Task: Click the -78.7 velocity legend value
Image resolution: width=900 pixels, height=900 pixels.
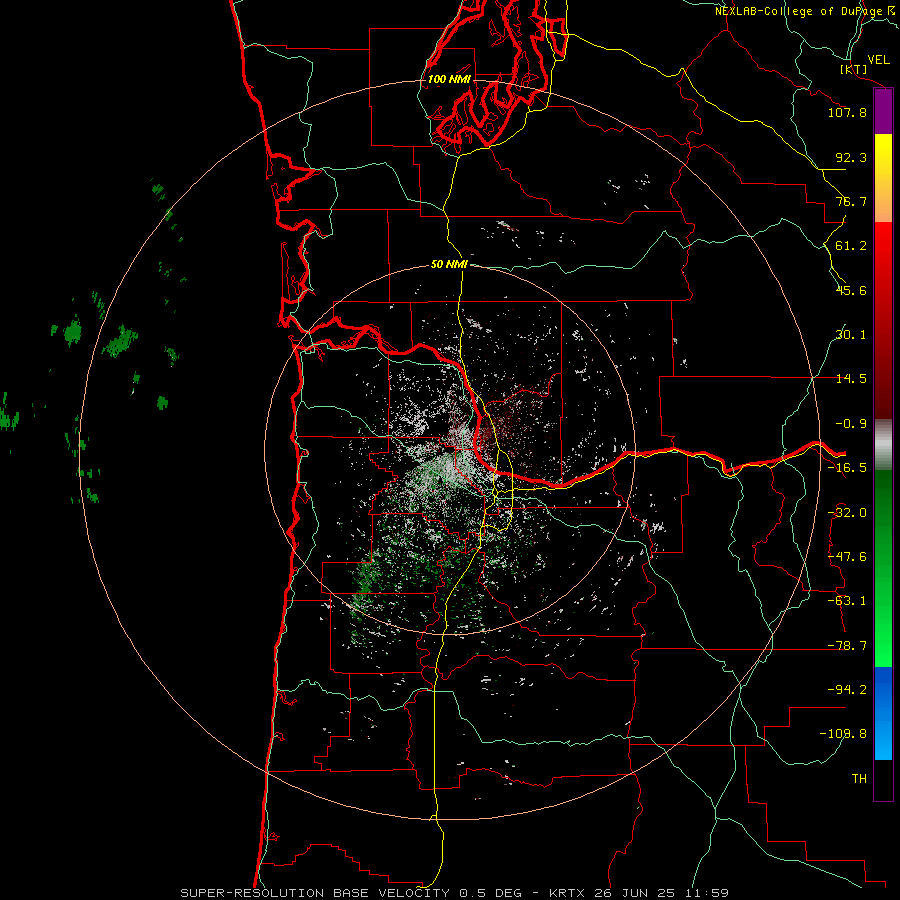Action: coord(847,646)
